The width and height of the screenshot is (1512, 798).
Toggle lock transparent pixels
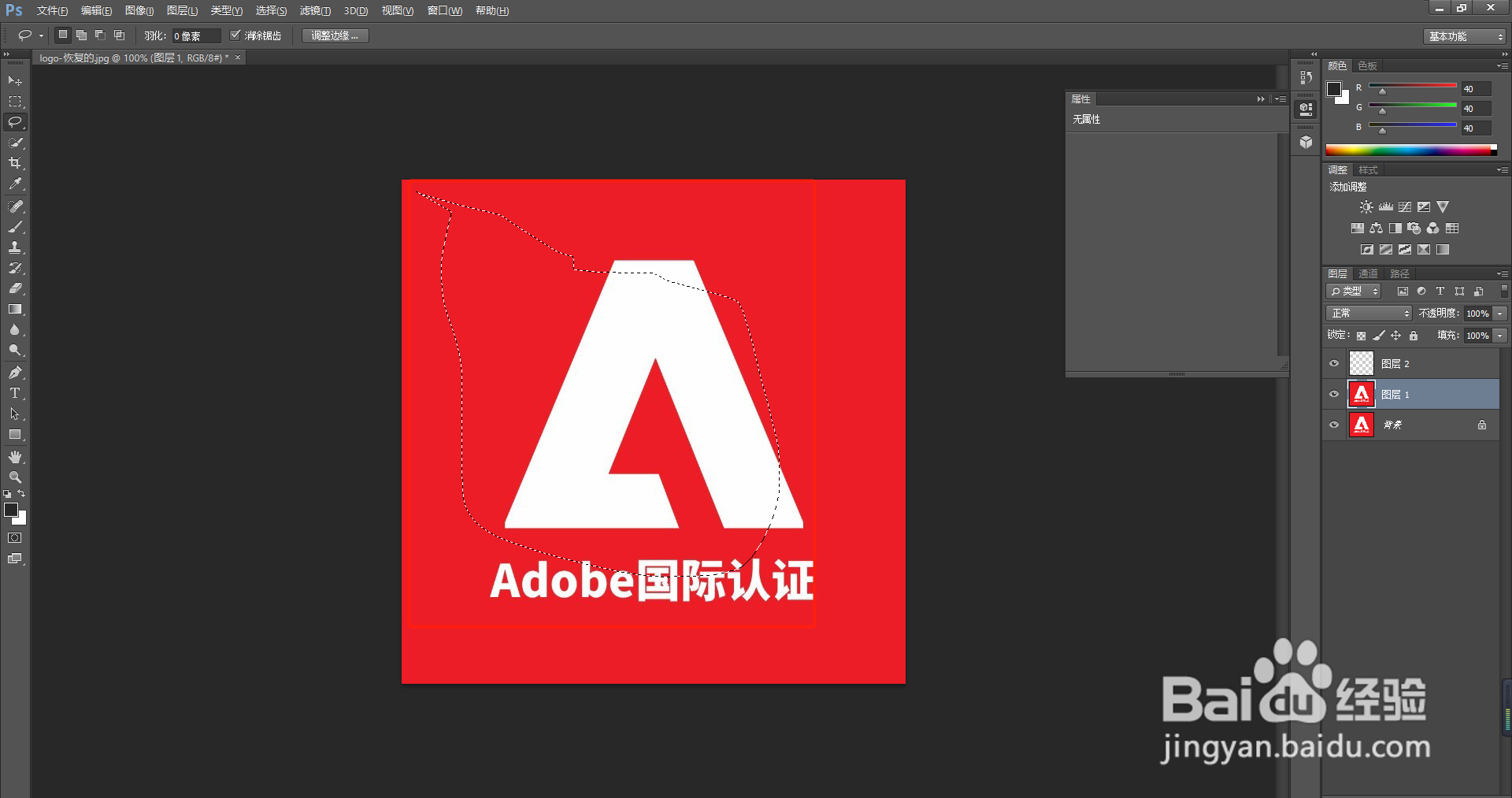pyautogui.click(x=1361, y=336)
